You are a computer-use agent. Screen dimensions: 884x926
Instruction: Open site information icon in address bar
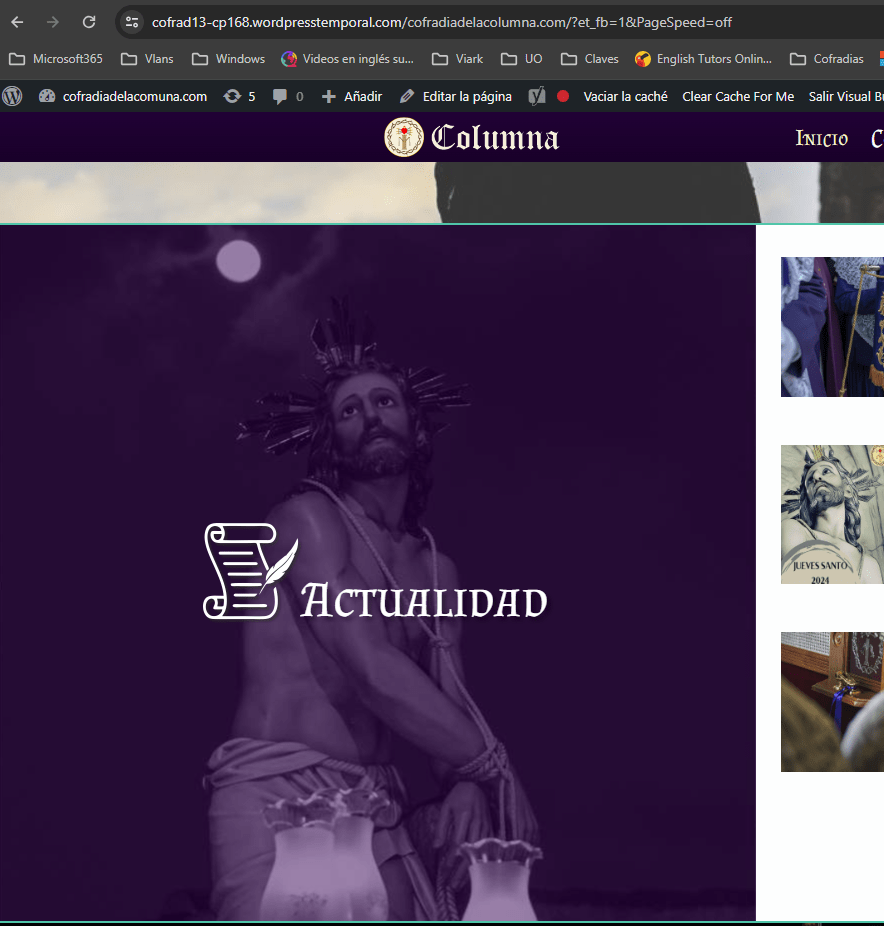(x=132, y=22)
